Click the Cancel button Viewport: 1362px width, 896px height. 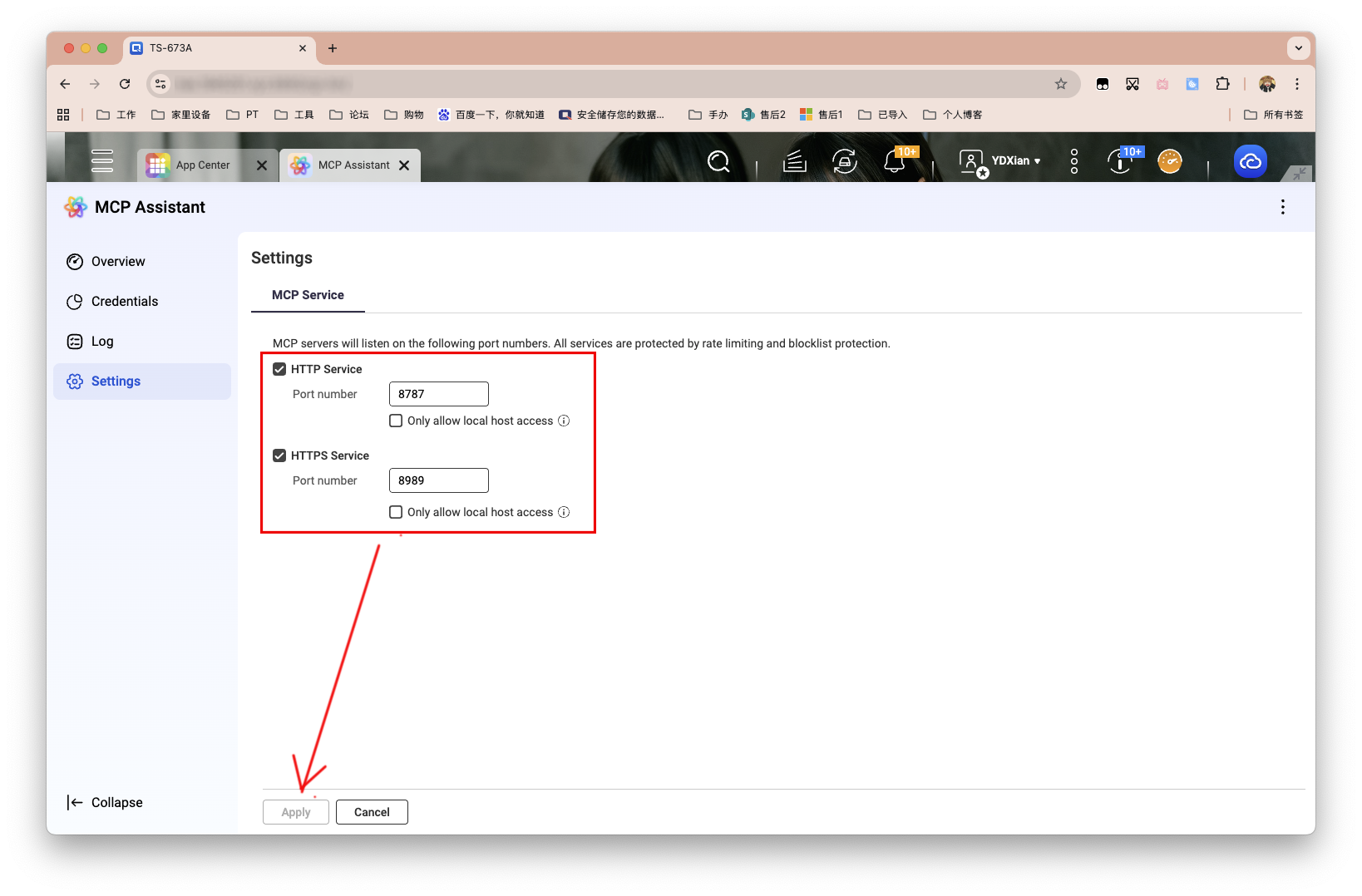click(x=372, y=812)
